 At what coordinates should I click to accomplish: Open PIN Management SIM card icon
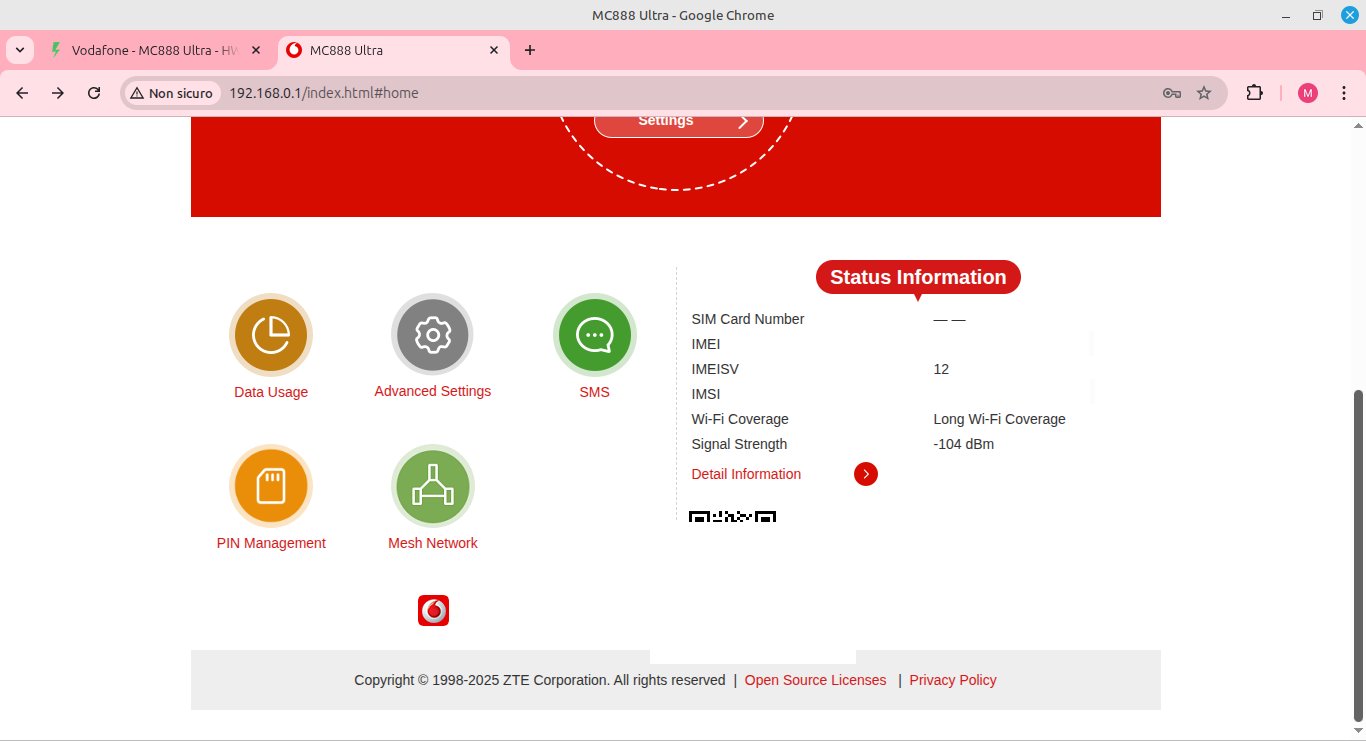point(271,486)
